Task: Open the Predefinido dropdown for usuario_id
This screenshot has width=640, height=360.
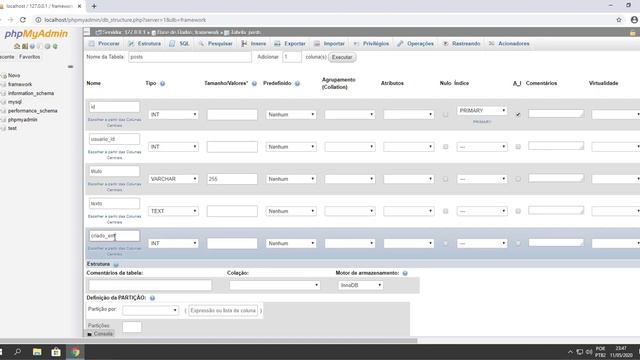Action: point(291,147)
